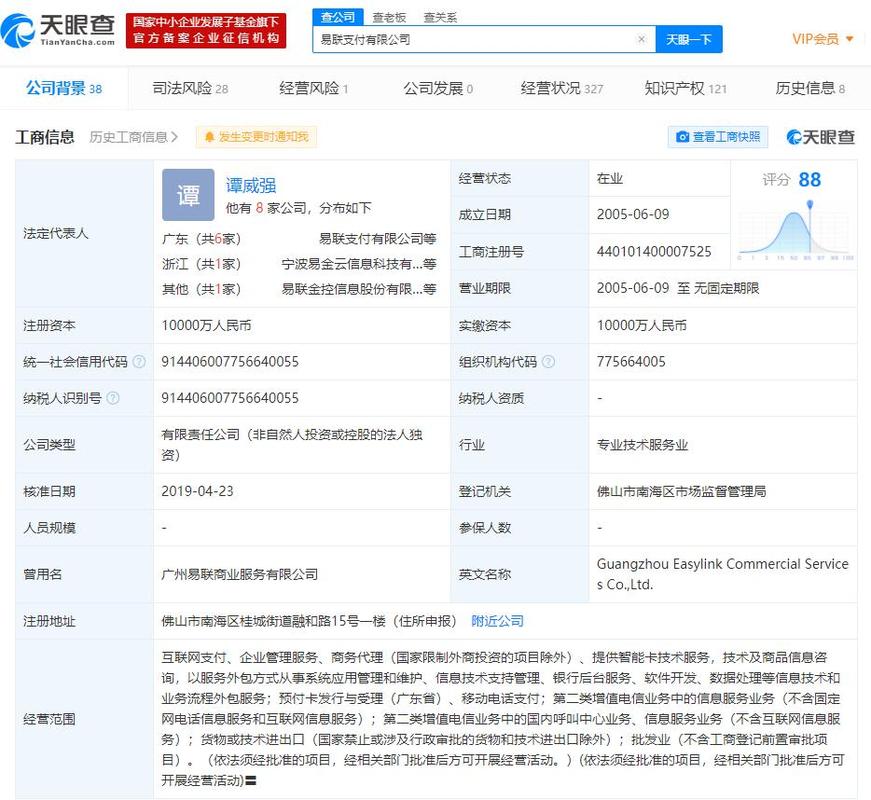
Task: Switch to the 查关系 search tab
Action: (x=440, y=17)
